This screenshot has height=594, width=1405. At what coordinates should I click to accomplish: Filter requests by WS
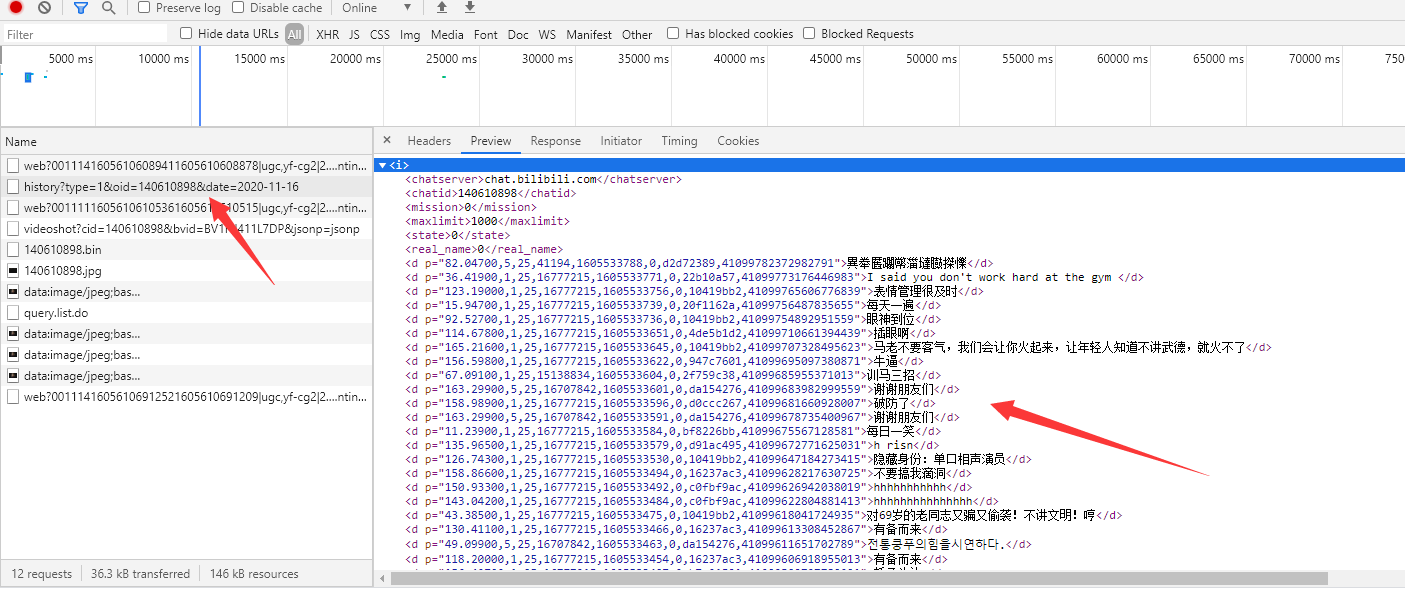[547, 34]
